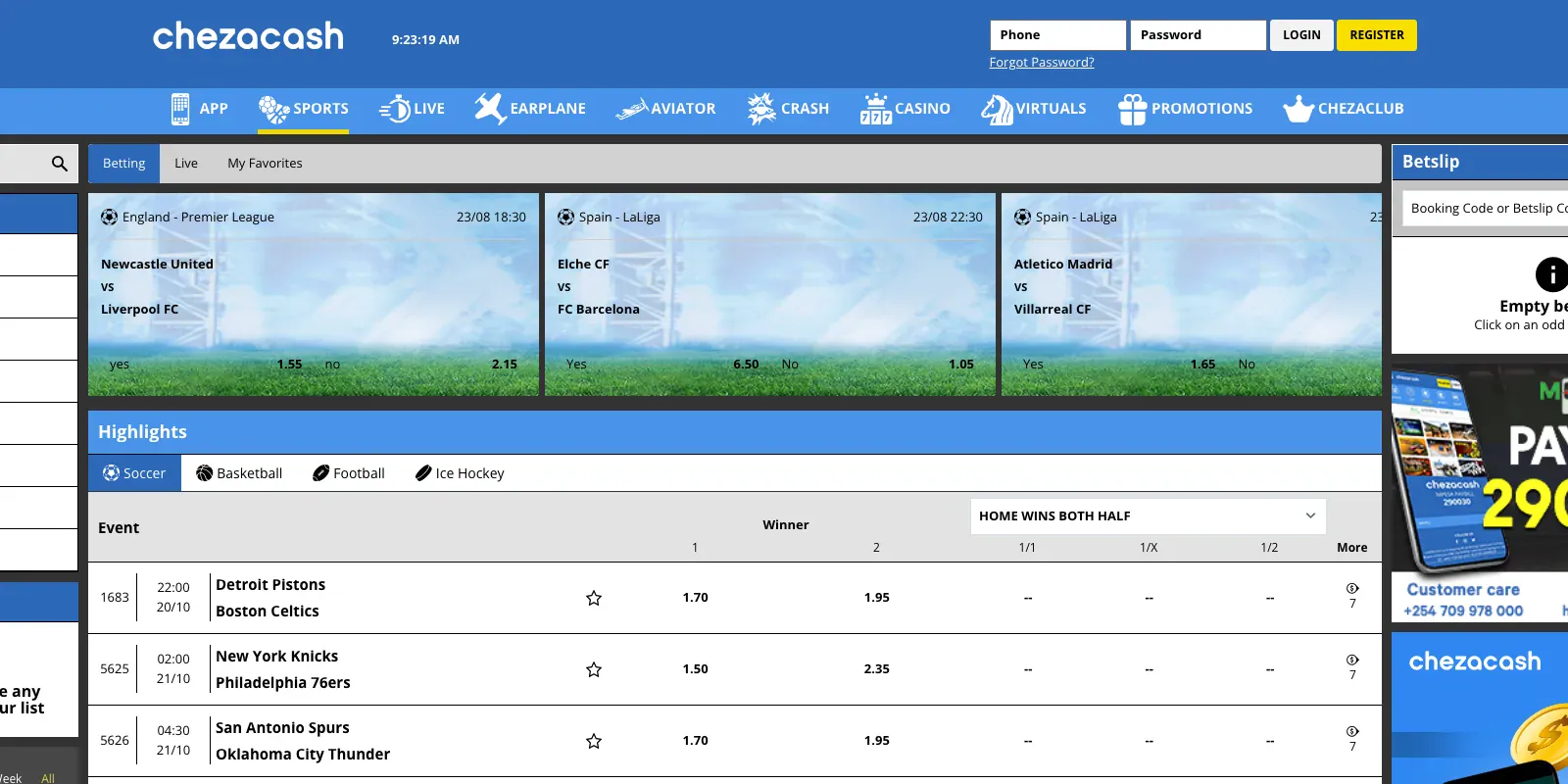Screen dimensions: 1568x784
Task: Click soccer ball icon on Atletico Madrid card
Action: (1022, 217)
